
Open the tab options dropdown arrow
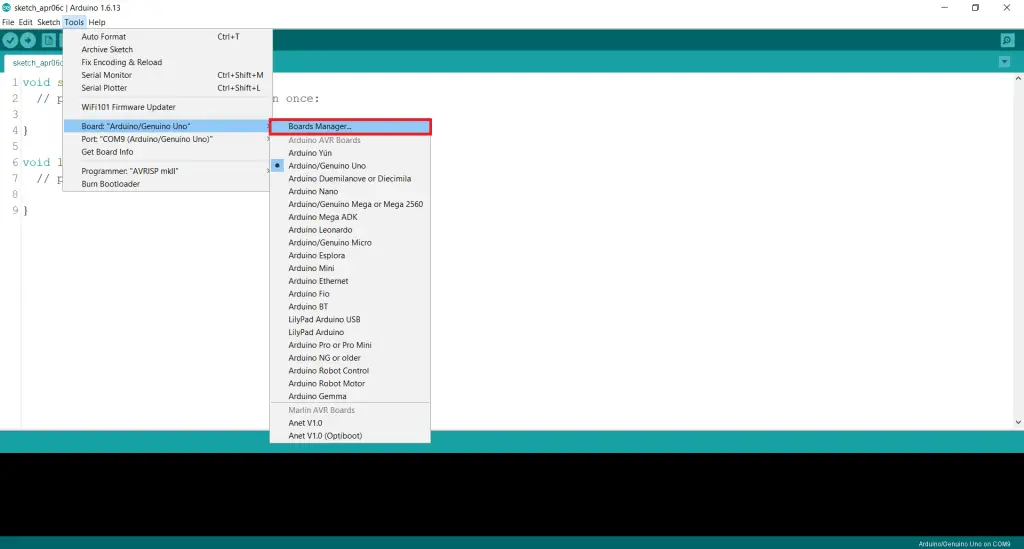click(1004, 62)
